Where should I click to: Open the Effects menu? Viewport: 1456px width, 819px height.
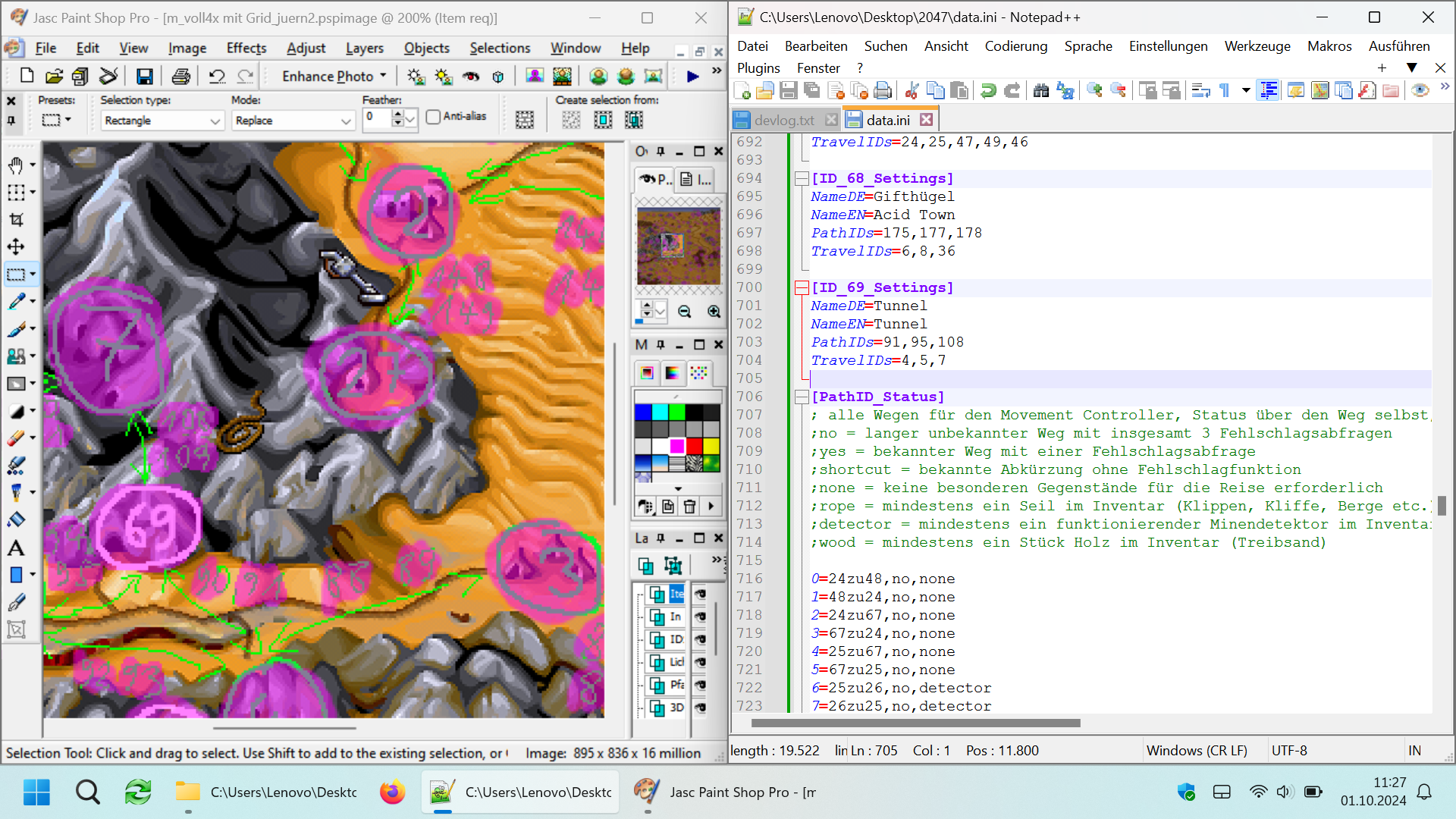pos(246,48)
